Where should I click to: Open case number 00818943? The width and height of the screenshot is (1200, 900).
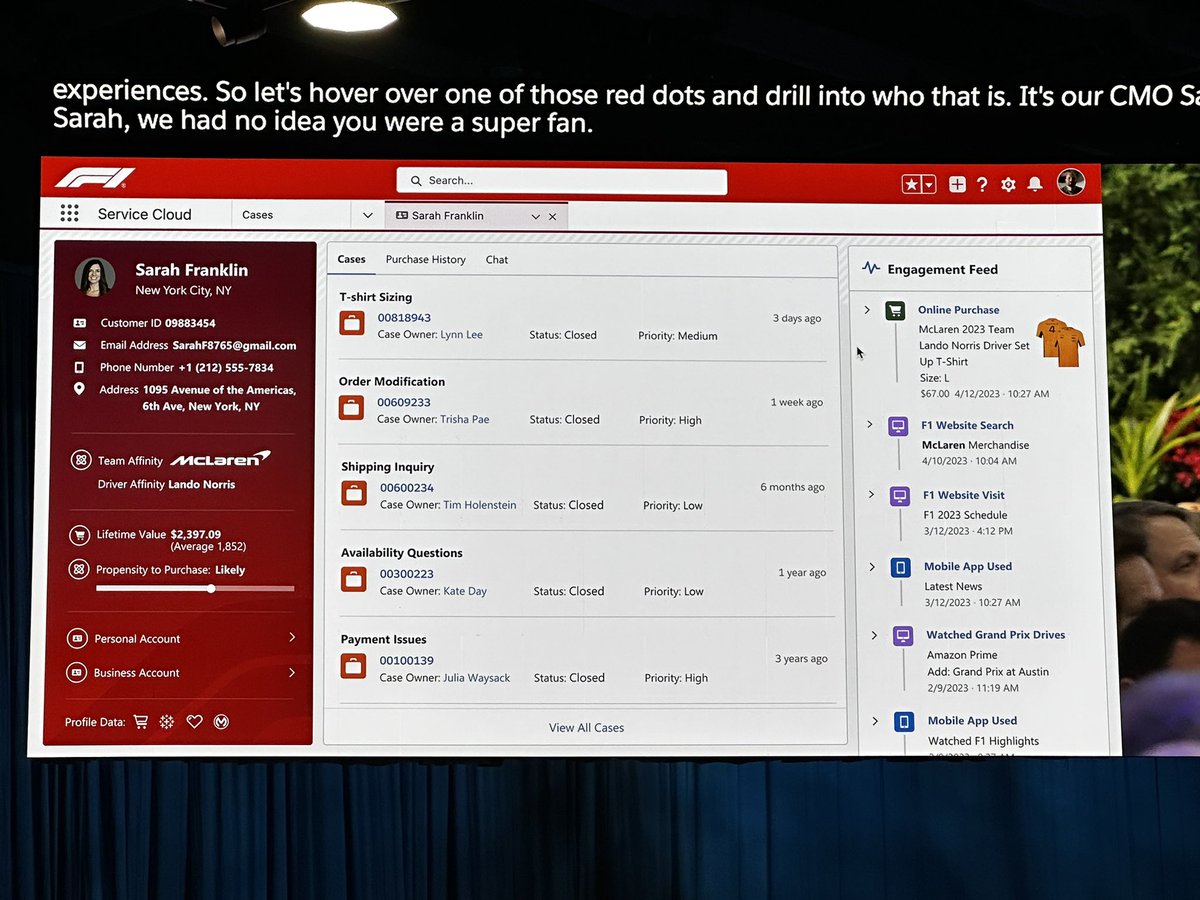point(404,318)
